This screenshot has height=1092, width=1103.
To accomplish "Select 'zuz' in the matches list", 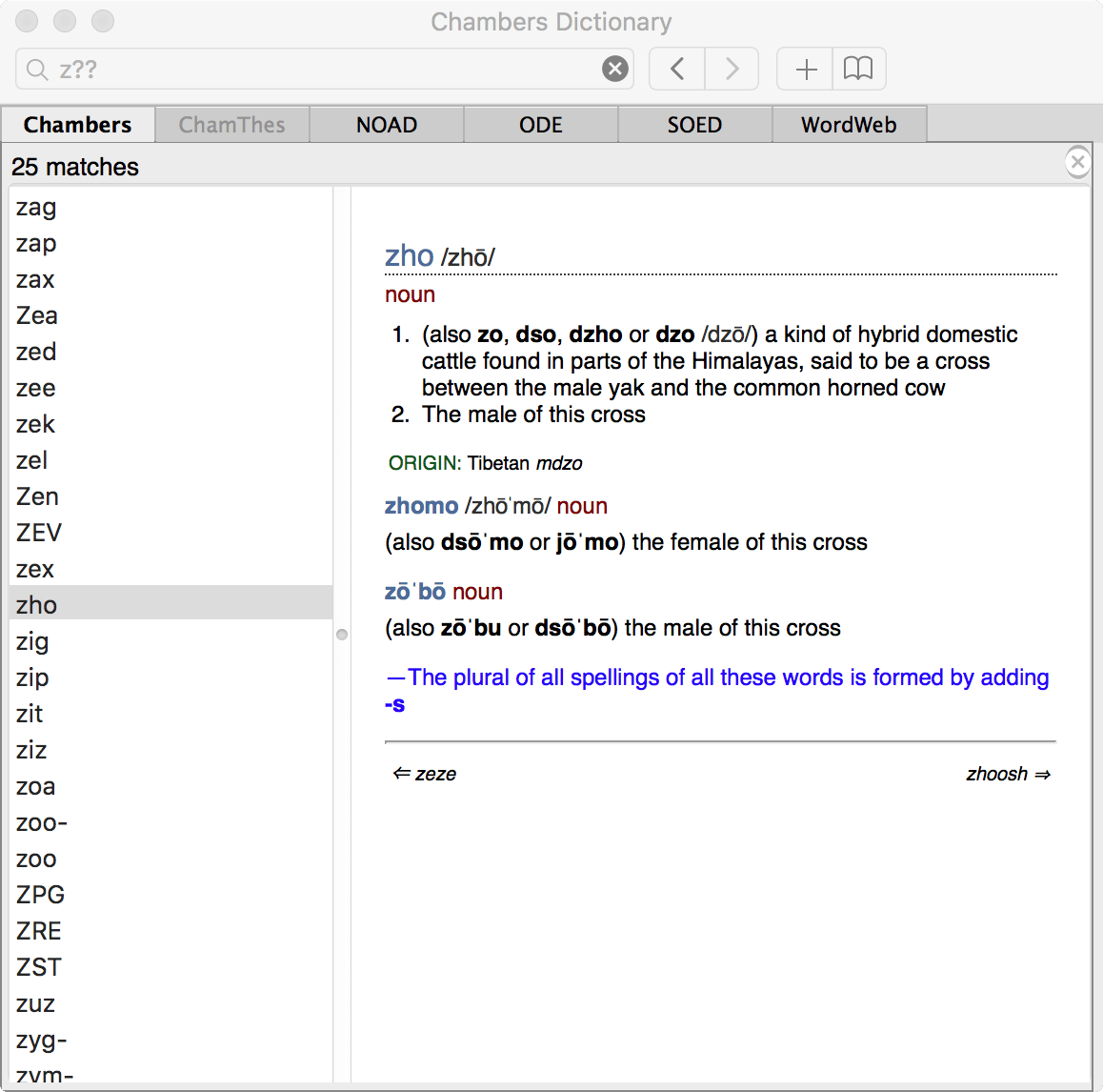I will coord(170,1003).
